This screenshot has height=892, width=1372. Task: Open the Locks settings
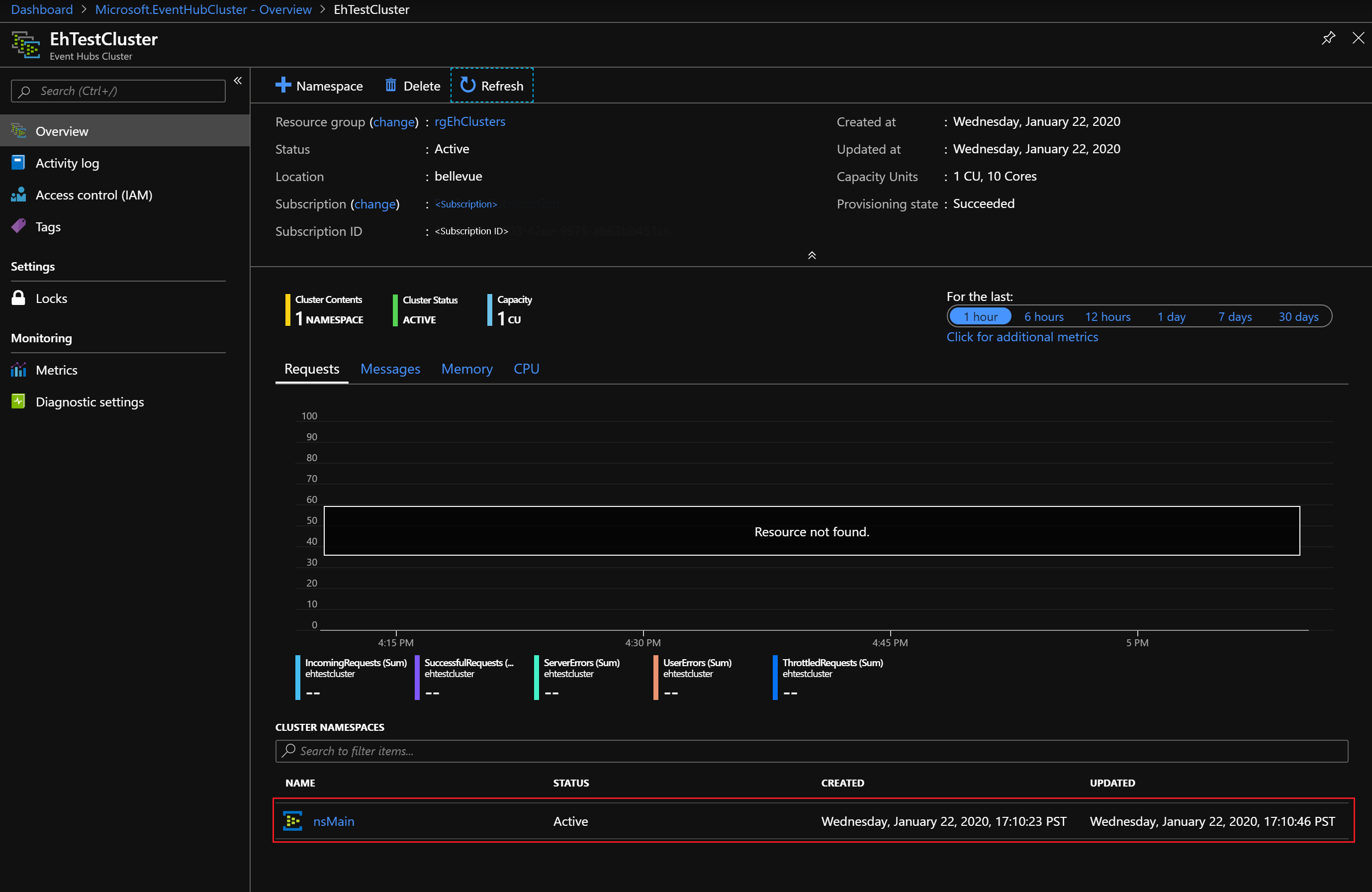[x=52, y=298]
